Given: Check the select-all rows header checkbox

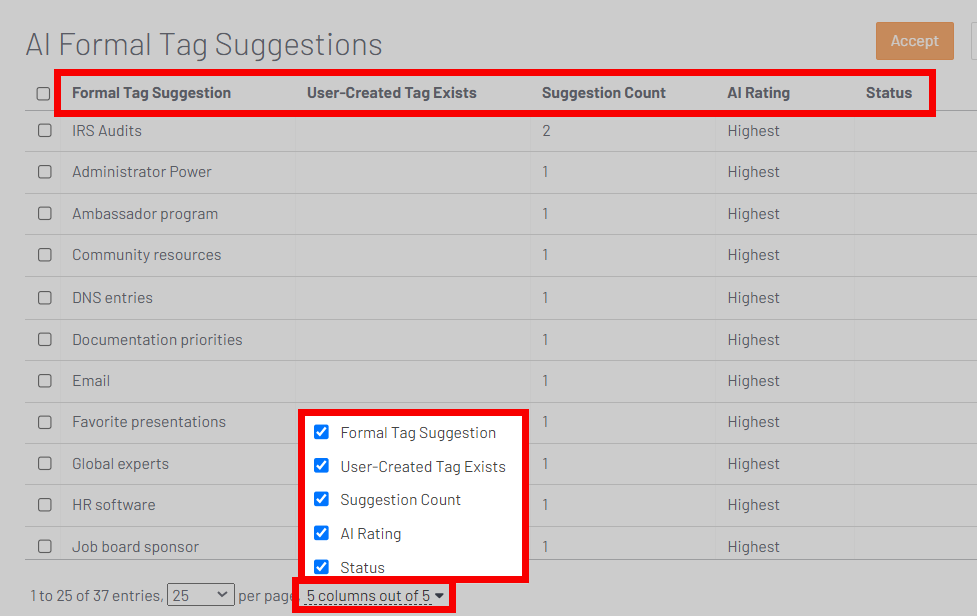Looking at the screenshot, I should 43,94.
